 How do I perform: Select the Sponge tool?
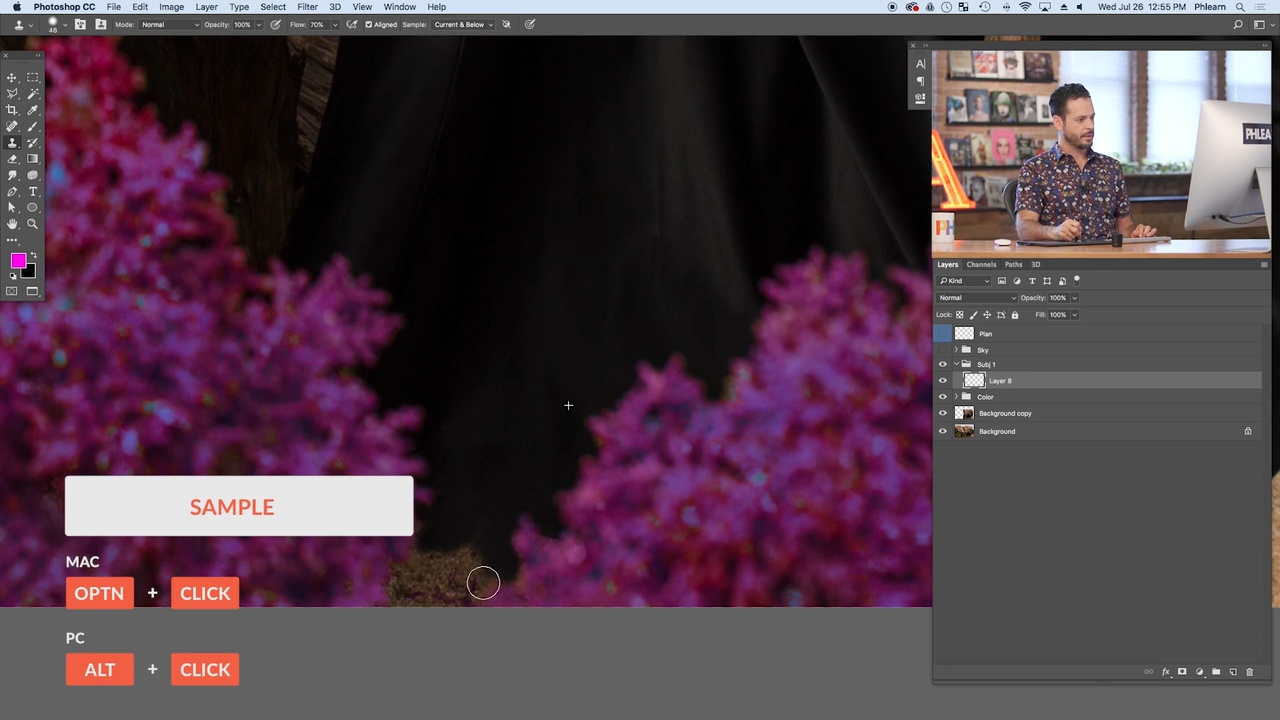(x=32, y=175)
